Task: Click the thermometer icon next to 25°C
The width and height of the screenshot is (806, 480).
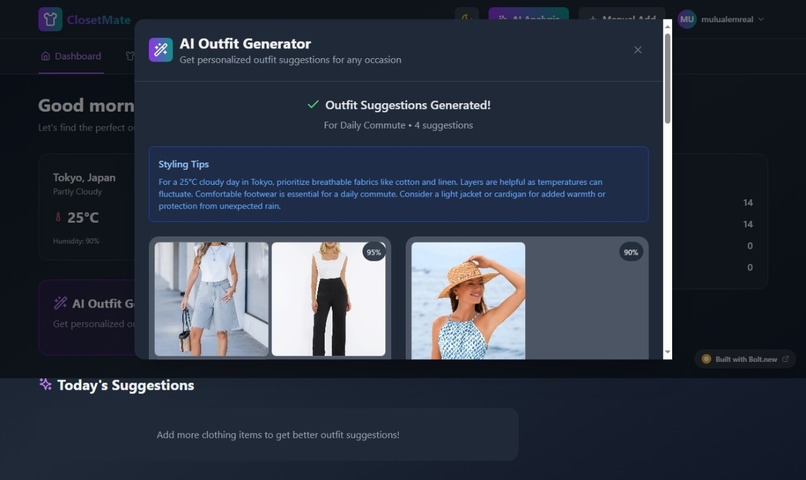Action: pyautogui.click(x=58, y=217)
